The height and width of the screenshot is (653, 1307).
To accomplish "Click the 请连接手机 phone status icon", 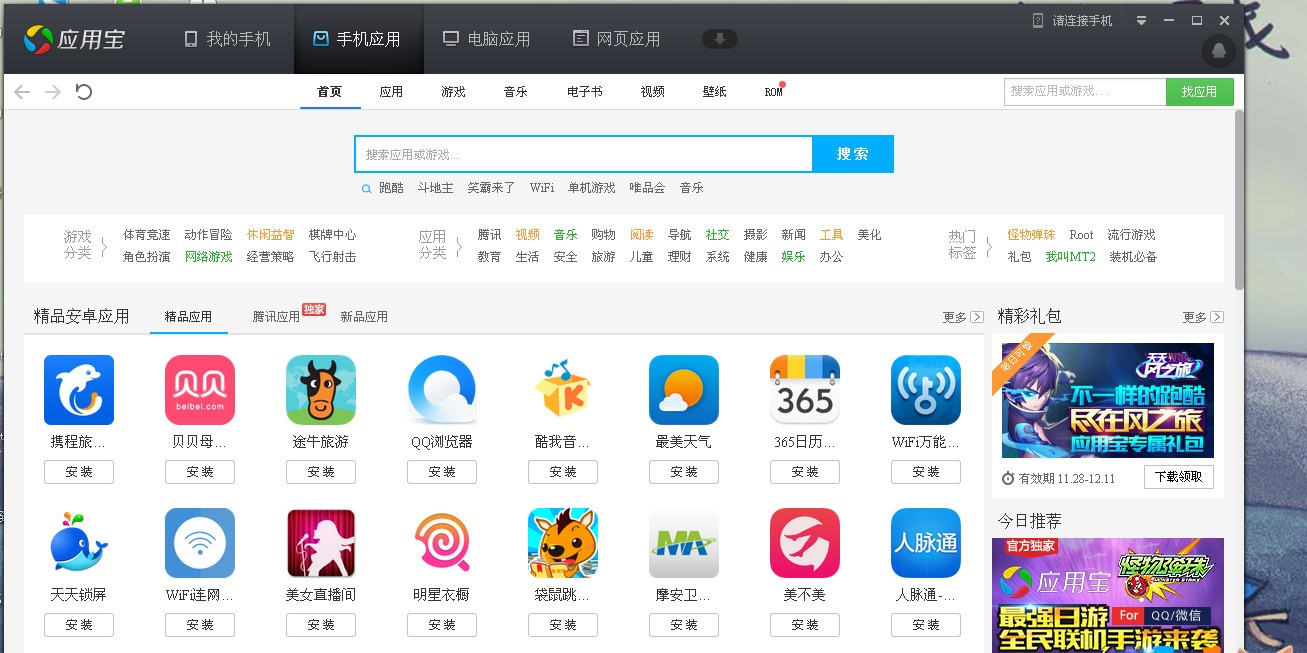I will click(x=1038, y=21).
